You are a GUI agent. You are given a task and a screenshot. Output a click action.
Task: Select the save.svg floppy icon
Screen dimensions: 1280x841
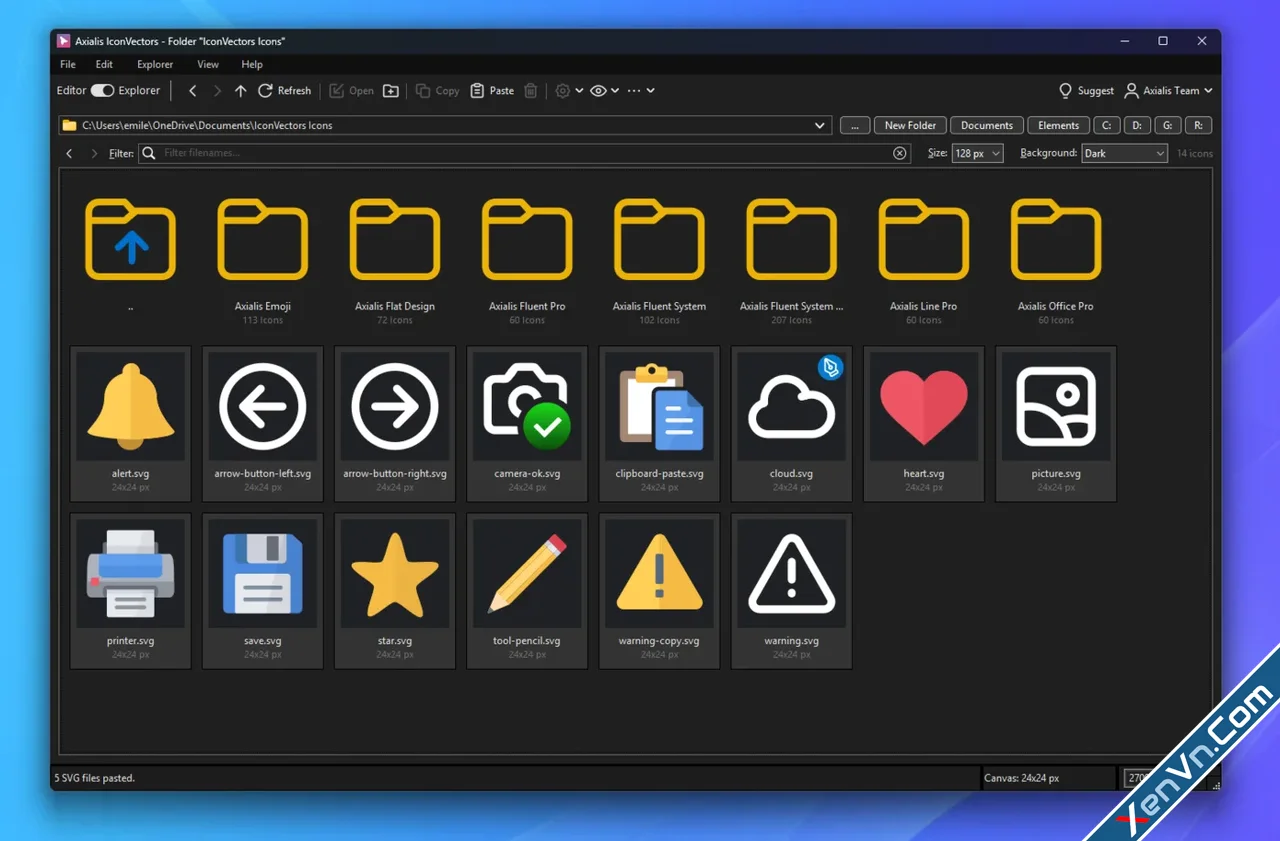[x=263, y=591]
